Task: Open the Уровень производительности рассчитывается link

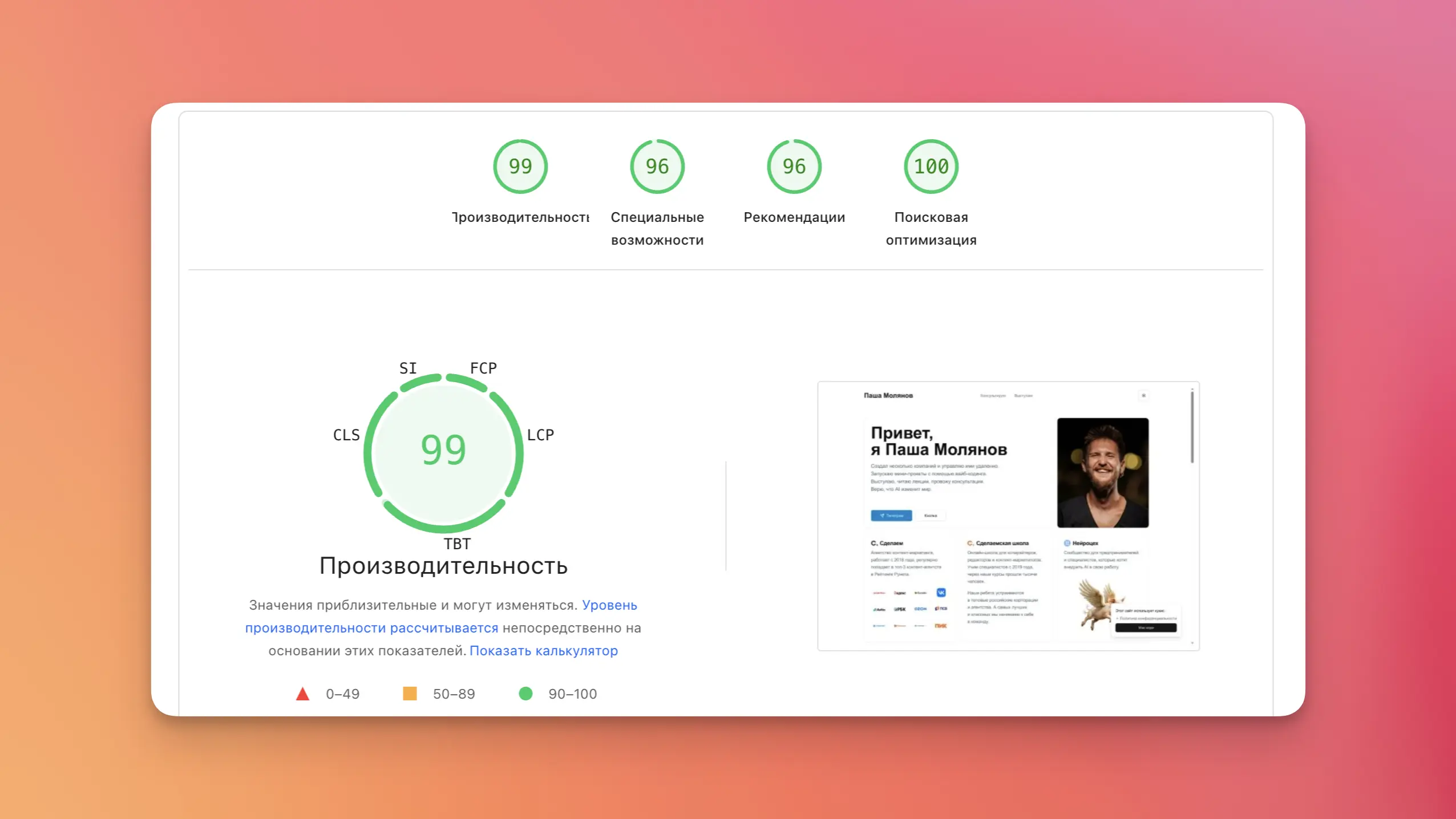Action: click(x=371, y=628)
